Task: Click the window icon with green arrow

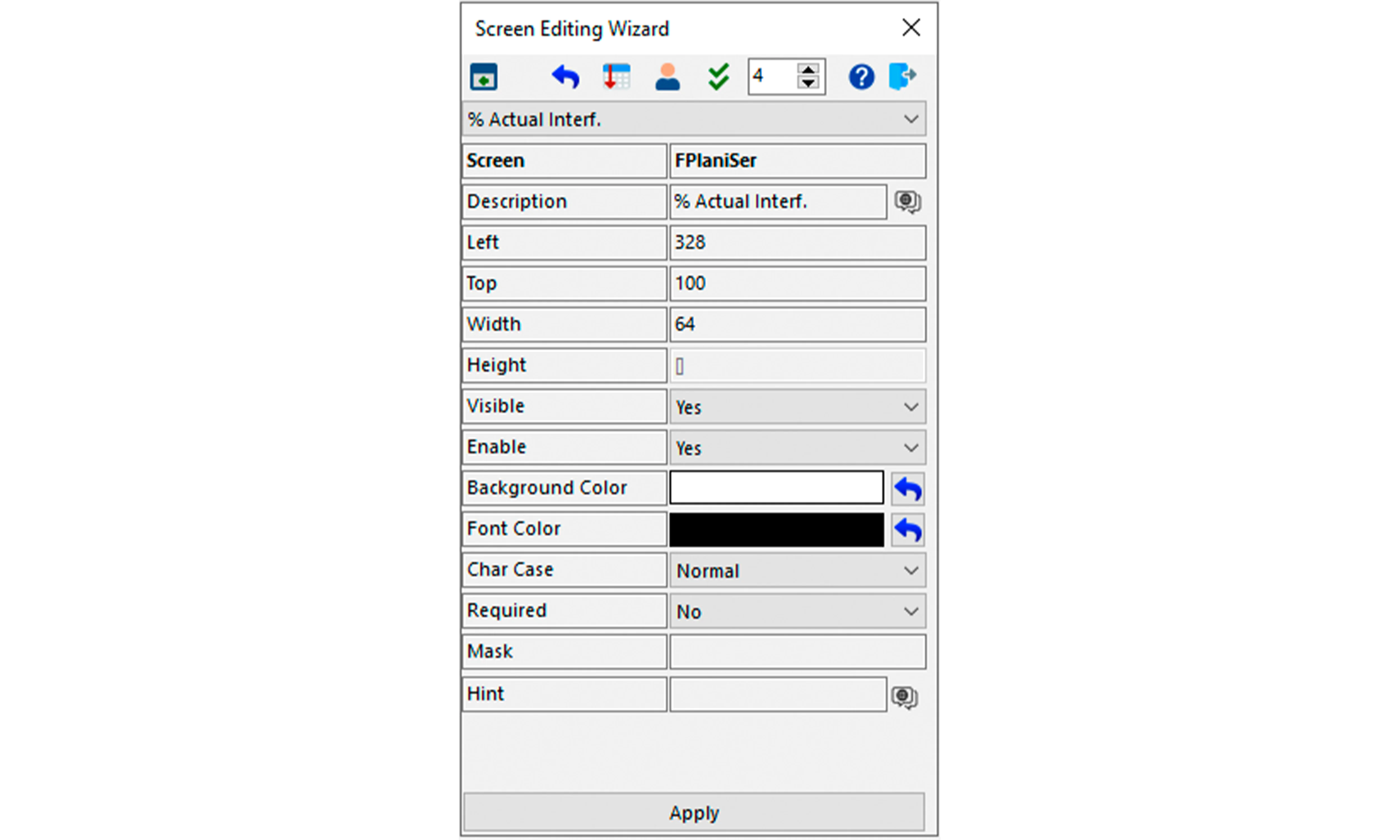Action: [x=483, y=76]
